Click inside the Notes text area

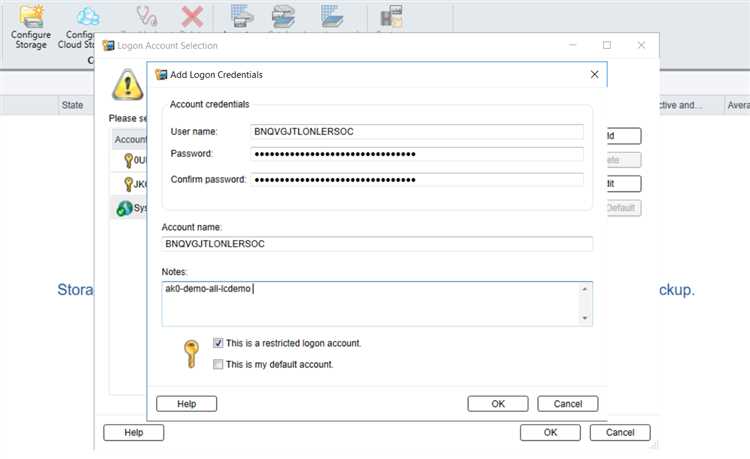click(370, 304)
